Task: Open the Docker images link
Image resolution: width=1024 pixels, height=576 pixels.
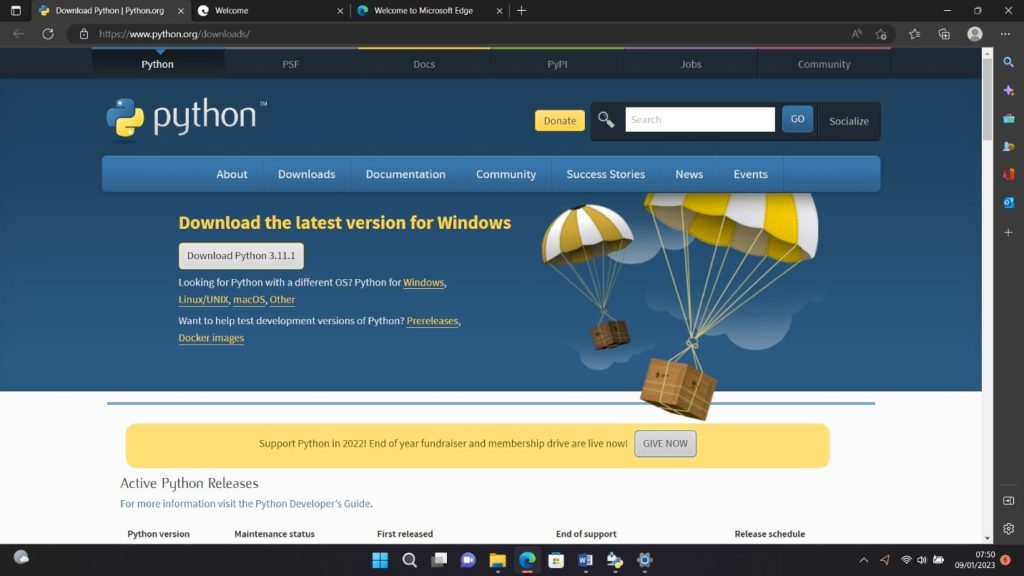Action: 210,338
